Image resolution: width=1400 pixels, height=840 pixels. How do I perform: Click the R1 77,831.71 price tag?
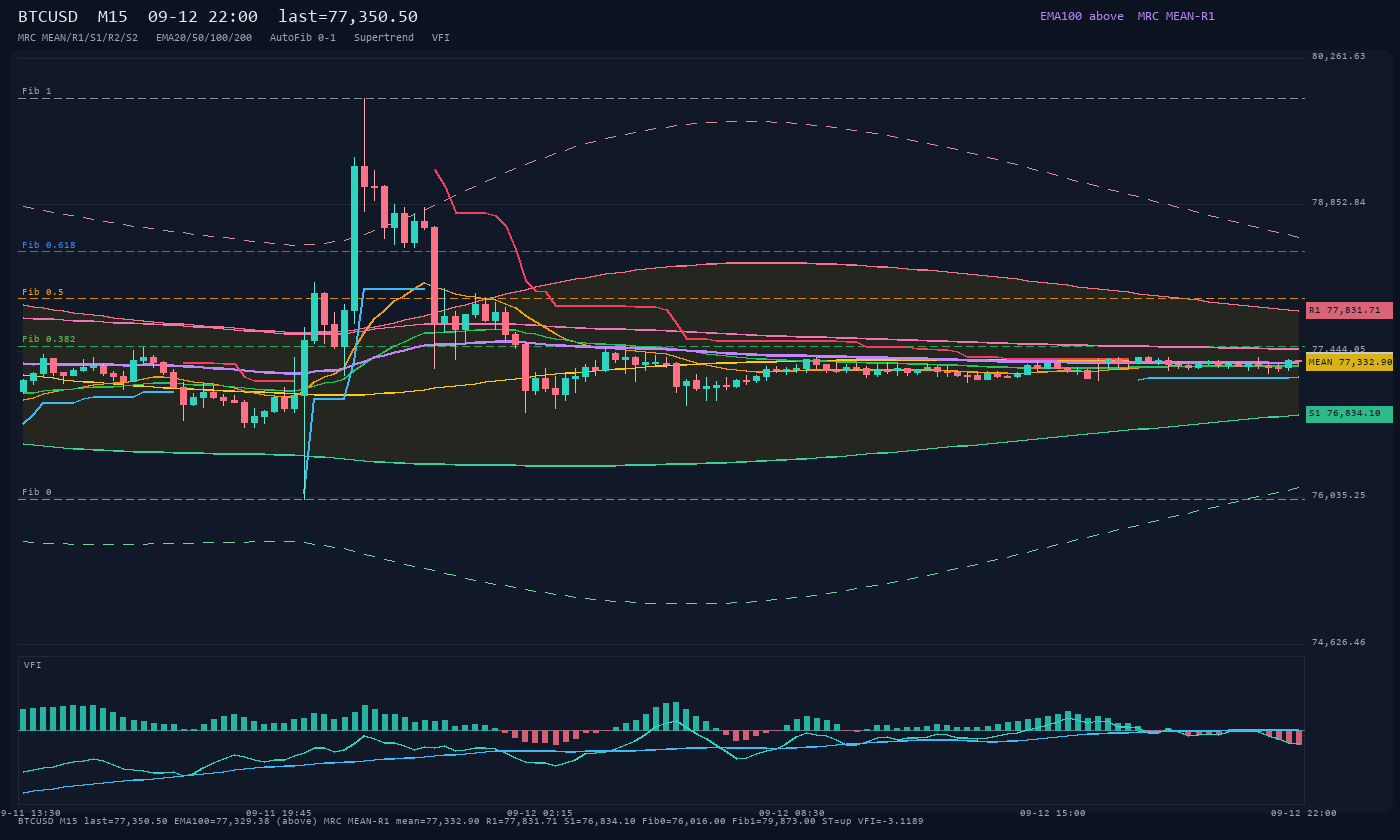pos(1349,310)
